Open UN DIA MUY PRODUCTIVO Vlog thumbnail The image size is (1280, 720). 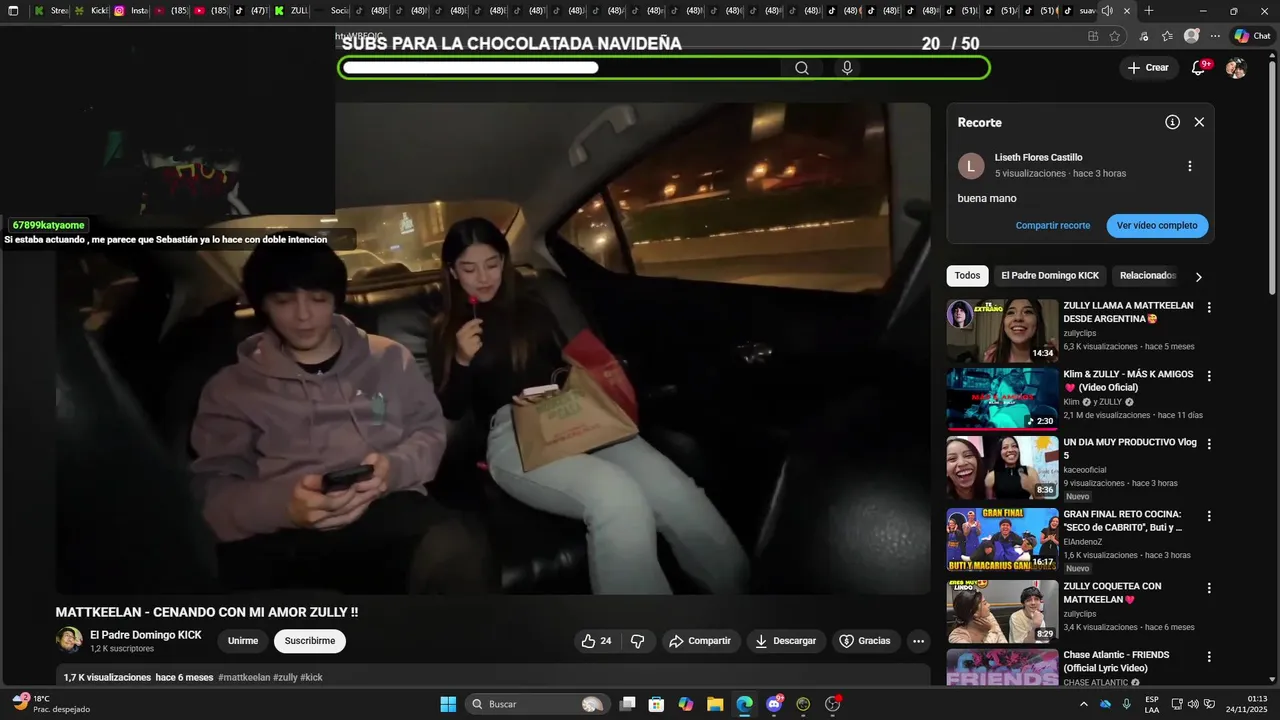coord(1002,467)
